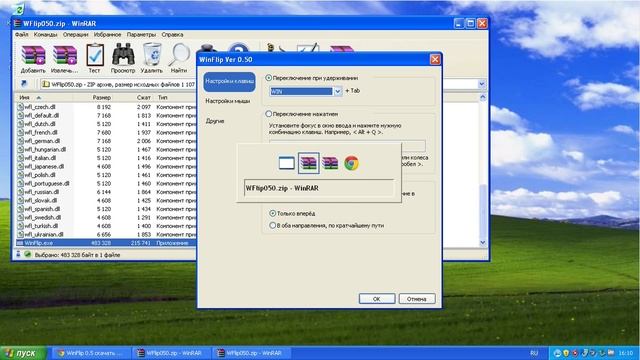Open the Параметры menu

[x=141, y=35]
